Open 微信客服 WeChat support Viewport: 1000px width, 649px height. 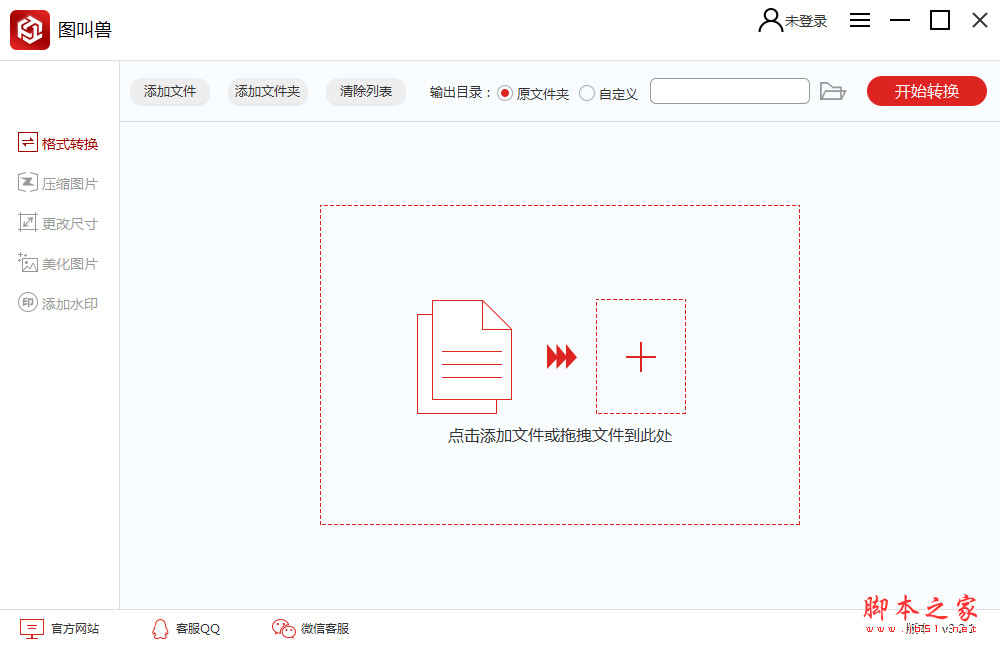(x=313, y=628)
